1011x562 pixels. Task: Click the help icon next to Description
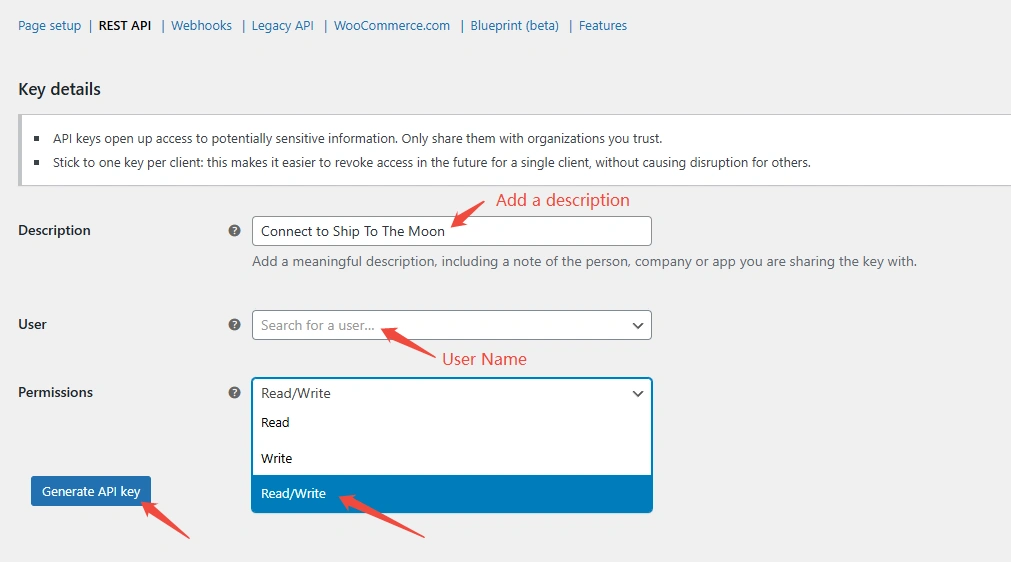point(235,231)
